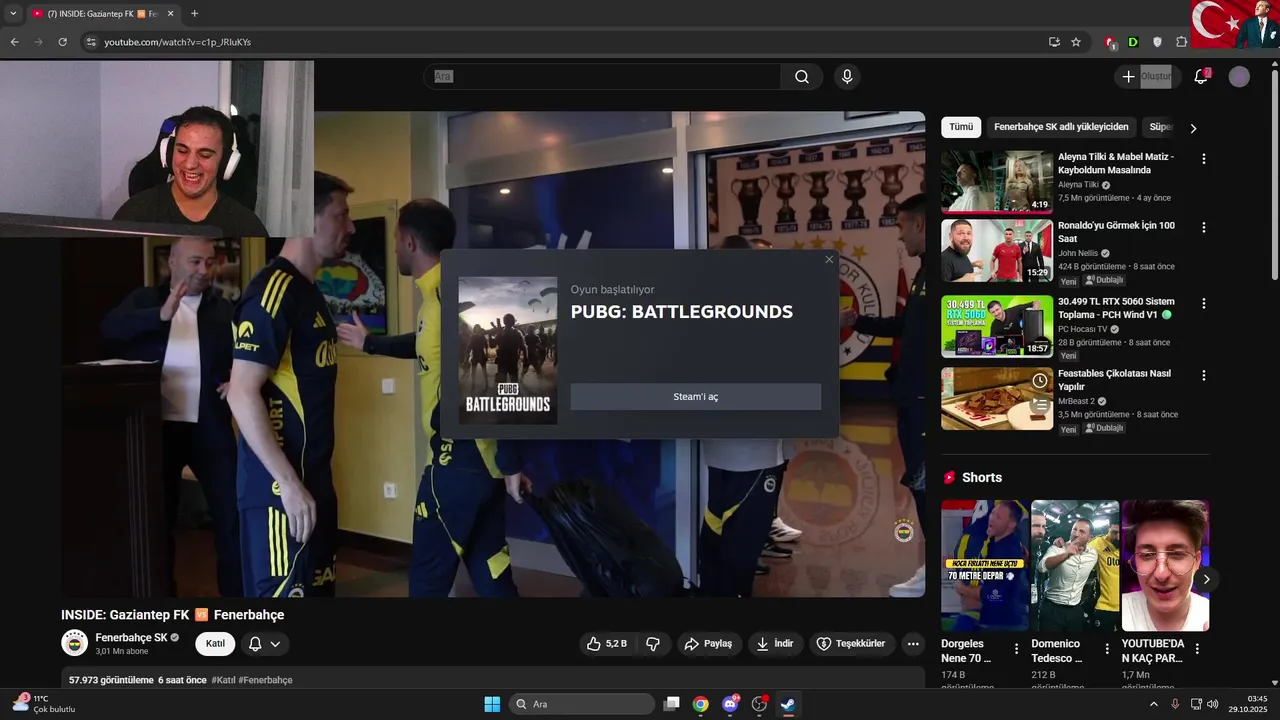The width and height of the screenshot is (1280, 720).
Task: Open the weather widget 11°C Çok bulutlu
Action: (44, 704)
